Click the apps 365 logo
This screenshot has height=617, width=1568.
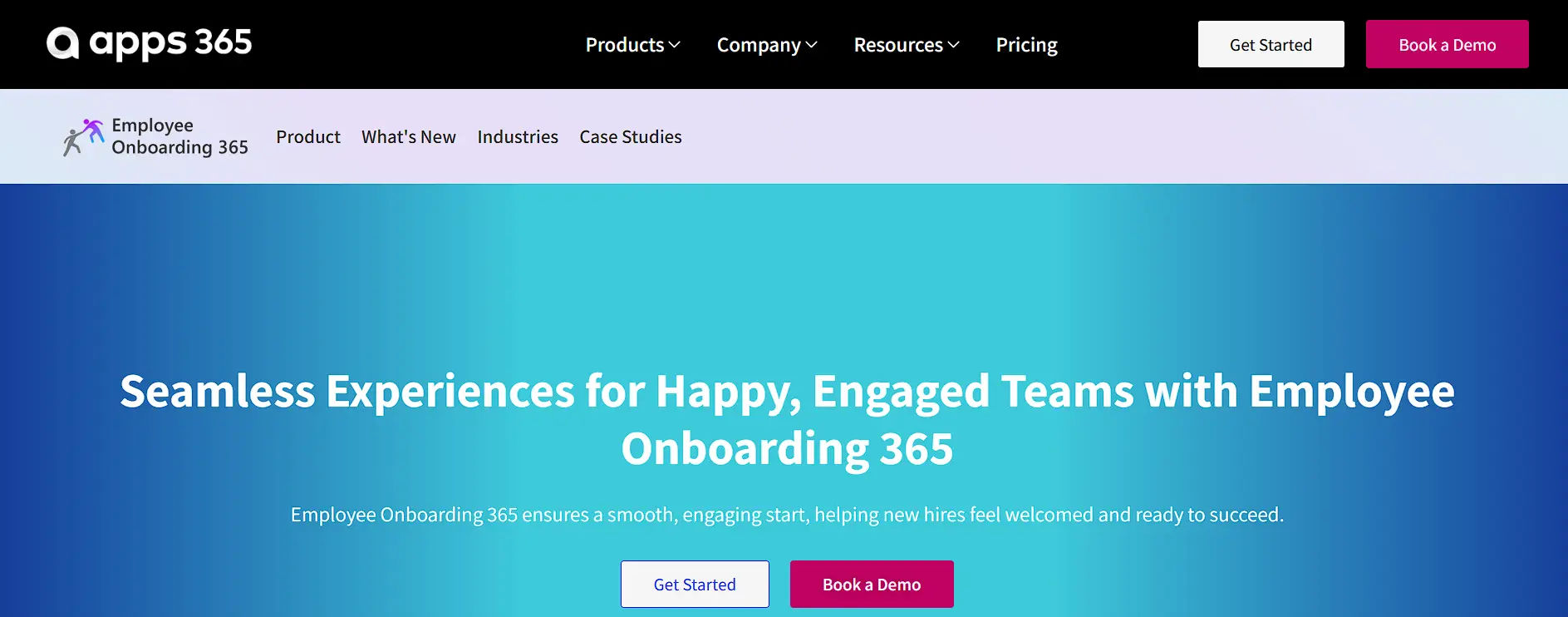(x=148, y=43)
